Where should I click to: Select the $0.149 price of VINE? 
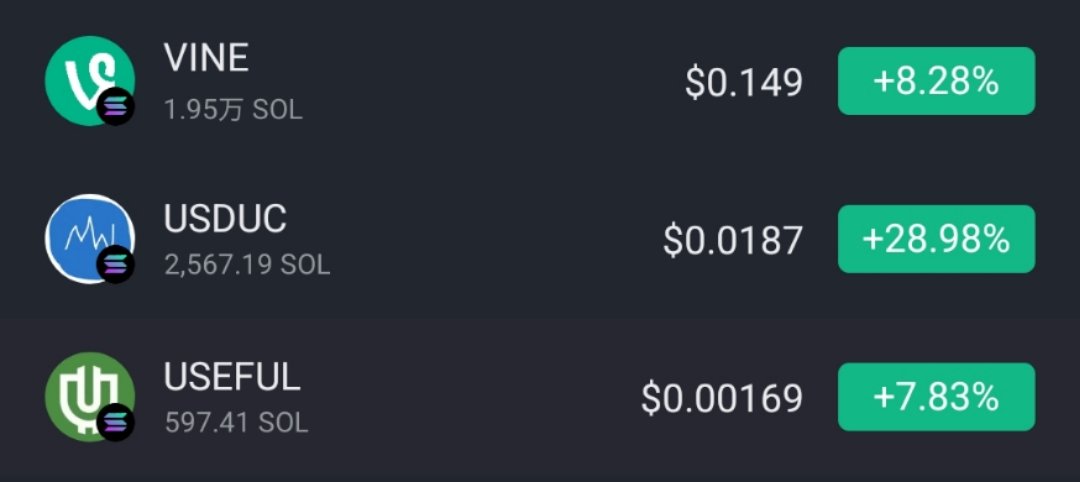(x=744, y=83)
